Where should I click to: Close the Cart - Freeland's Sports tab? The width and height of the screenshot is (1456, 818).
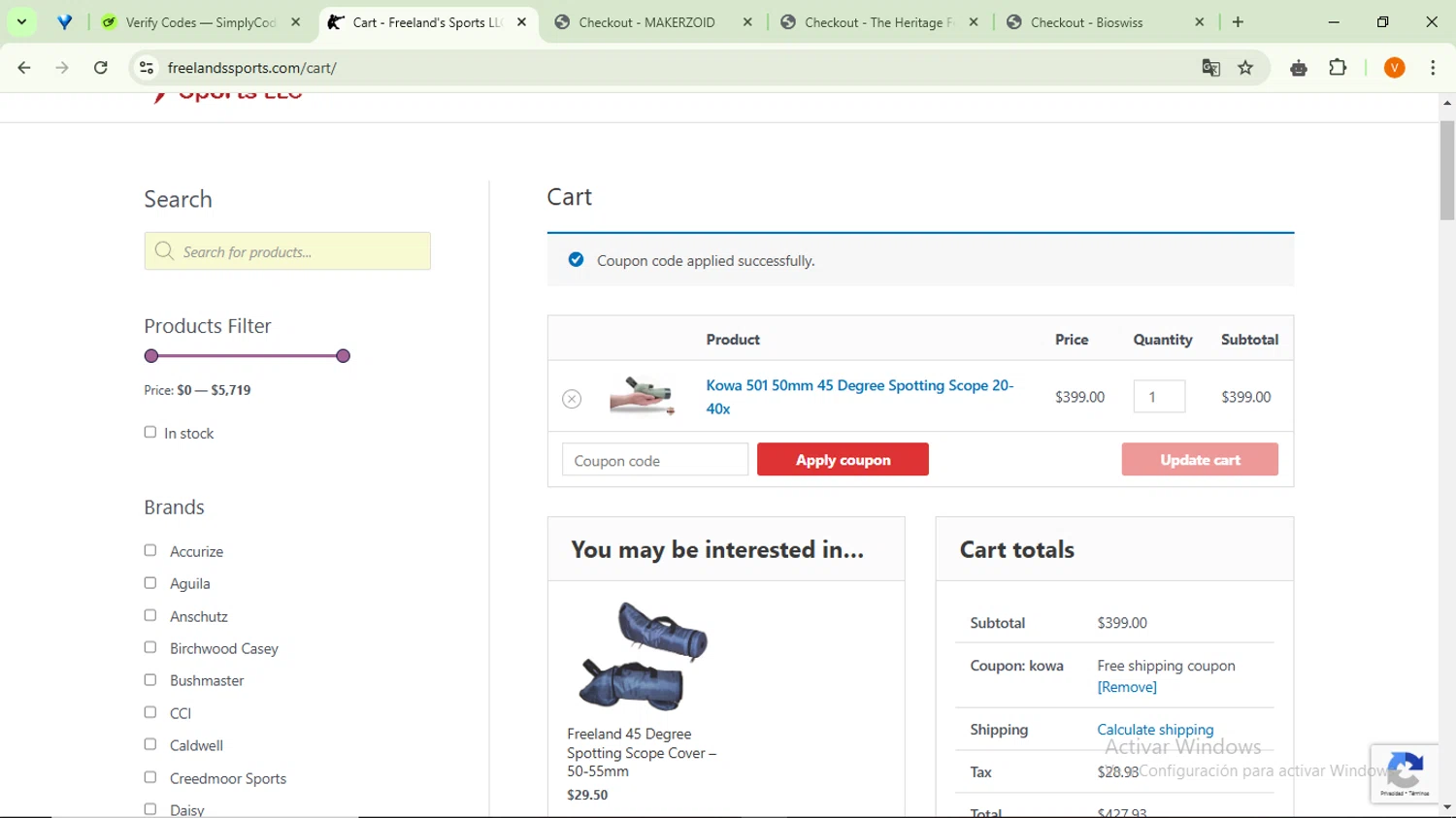pyautogui.click(x=521, y=22)
